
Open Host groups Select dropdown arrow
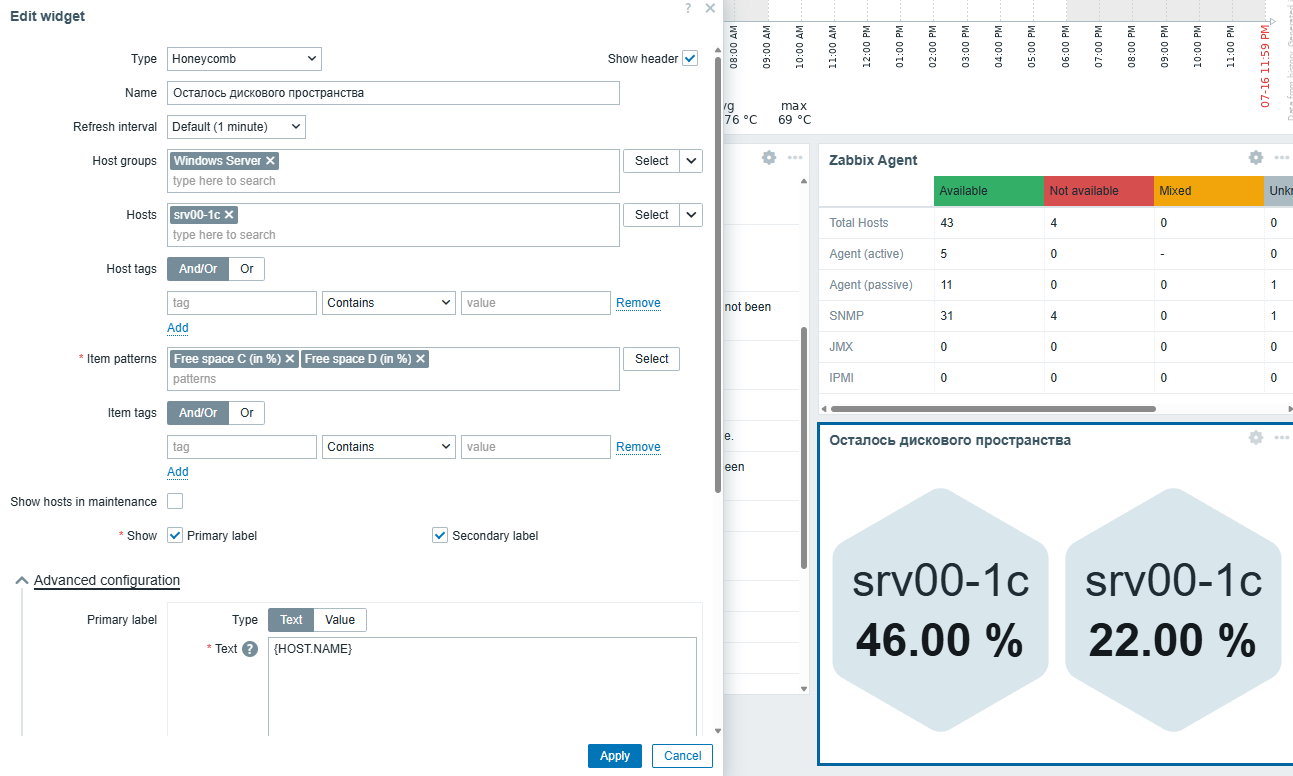click(x=692, y=161)
